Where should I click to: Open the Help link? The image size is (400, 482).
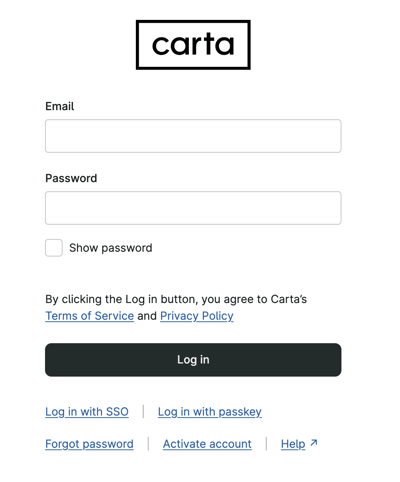(293, 444)
